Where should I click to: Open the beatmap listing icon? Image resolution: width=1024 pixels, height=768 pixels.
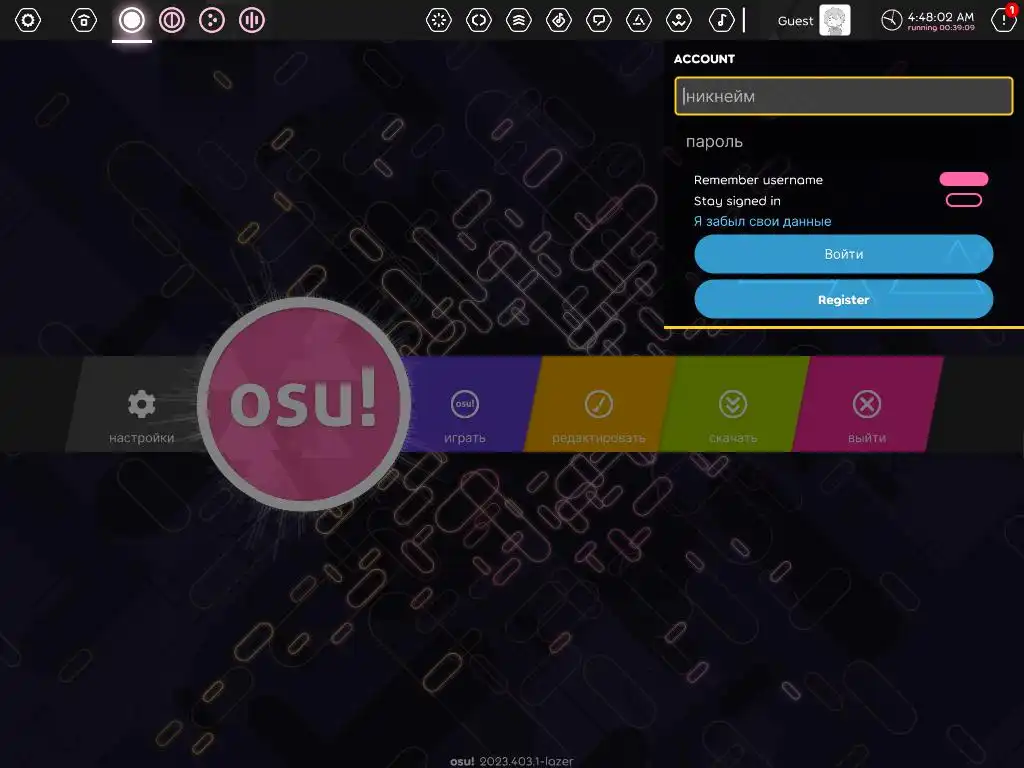(559, 20)
